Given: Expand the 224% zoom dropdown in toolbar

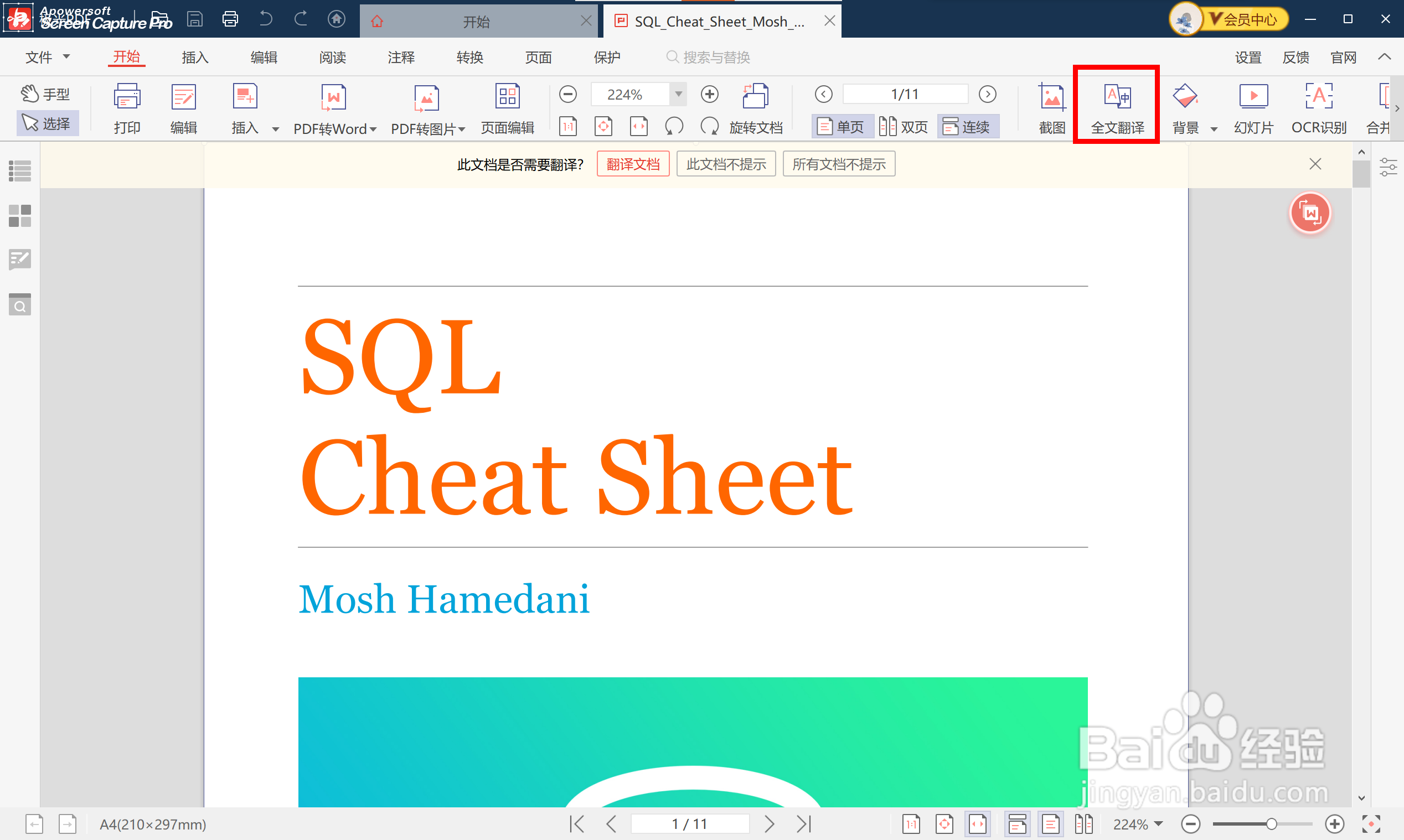Looking at the screenshot, I should pyautogui.click(x=678, y=94).
